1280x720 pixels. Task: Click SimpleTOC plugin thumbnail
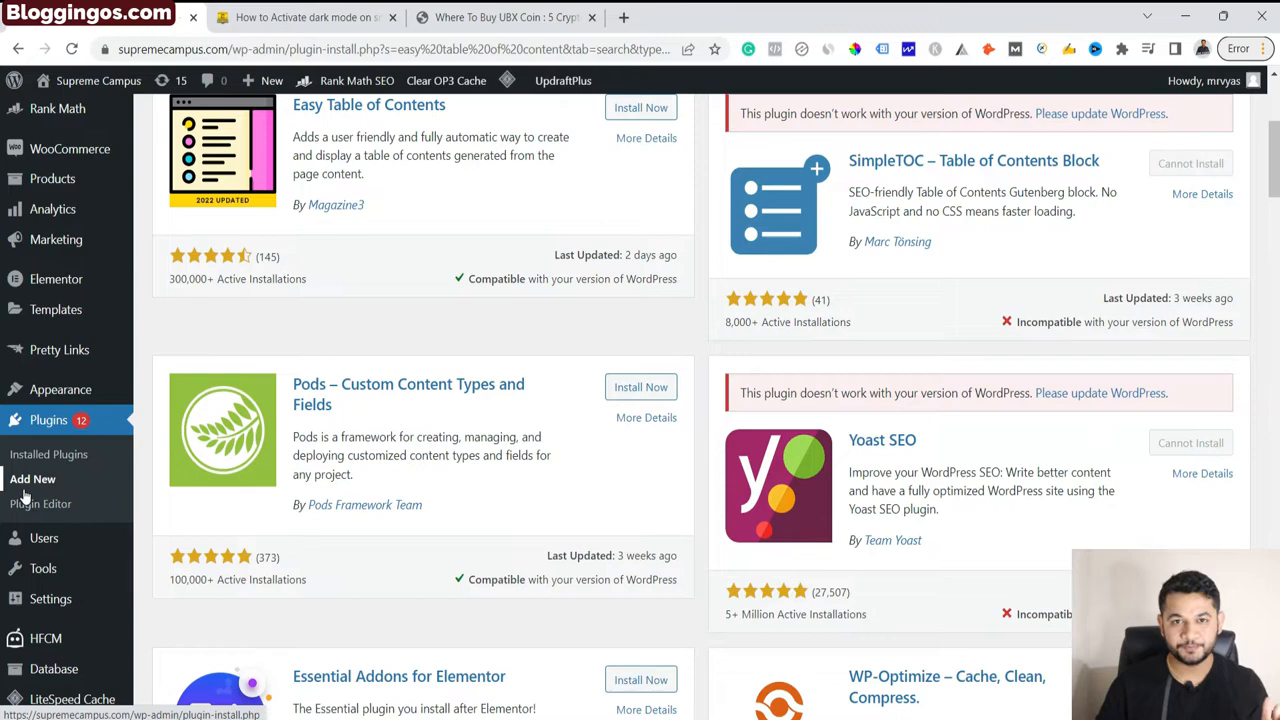tap(779, 205)
